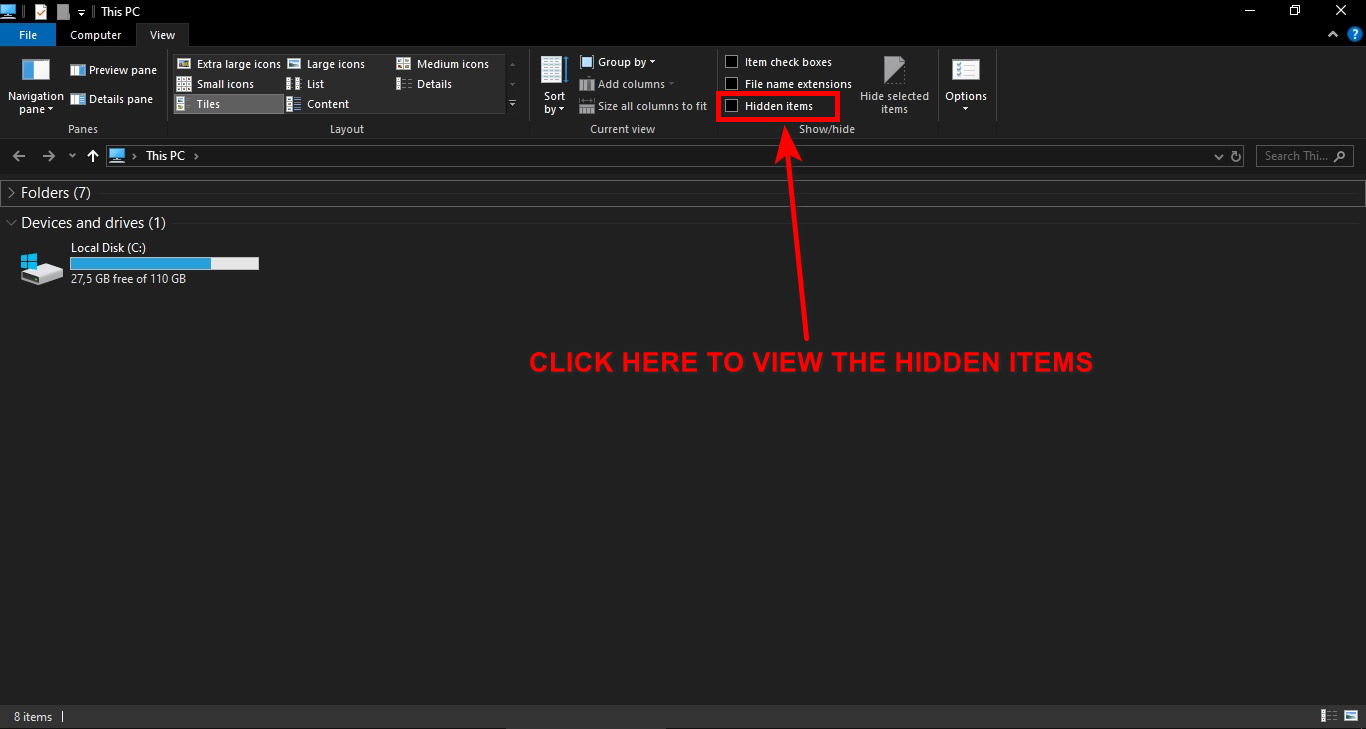Switch layout to List
1366x729 pixels.
click(x=306, y=84)
